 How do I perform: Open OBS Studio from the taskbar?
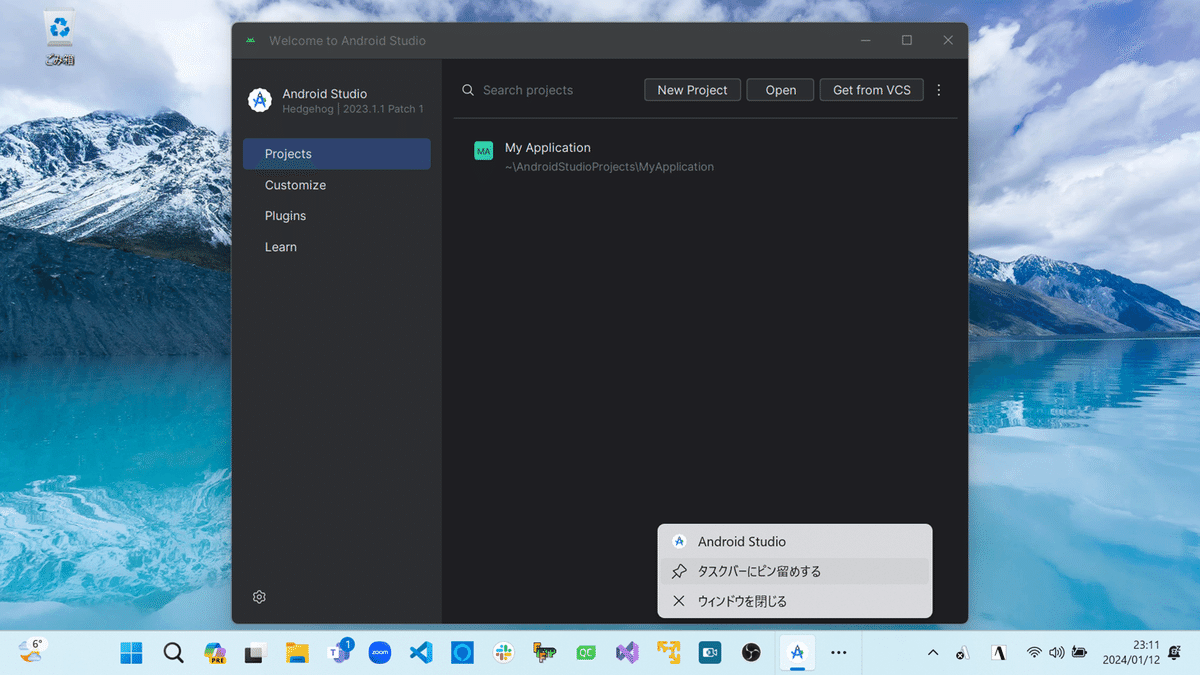click(751, 653)
